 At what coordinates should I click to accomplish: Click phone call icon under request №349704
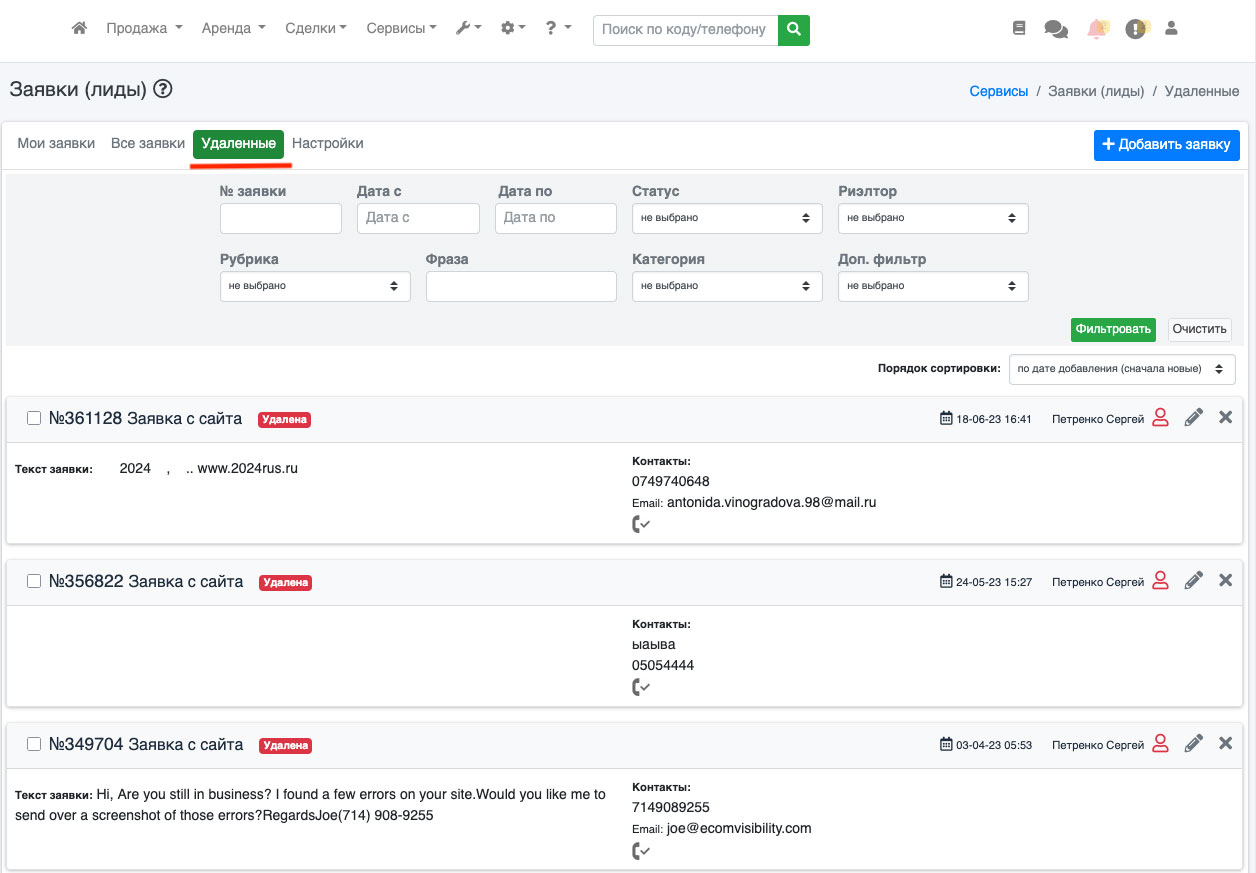[x=641, y=851]
